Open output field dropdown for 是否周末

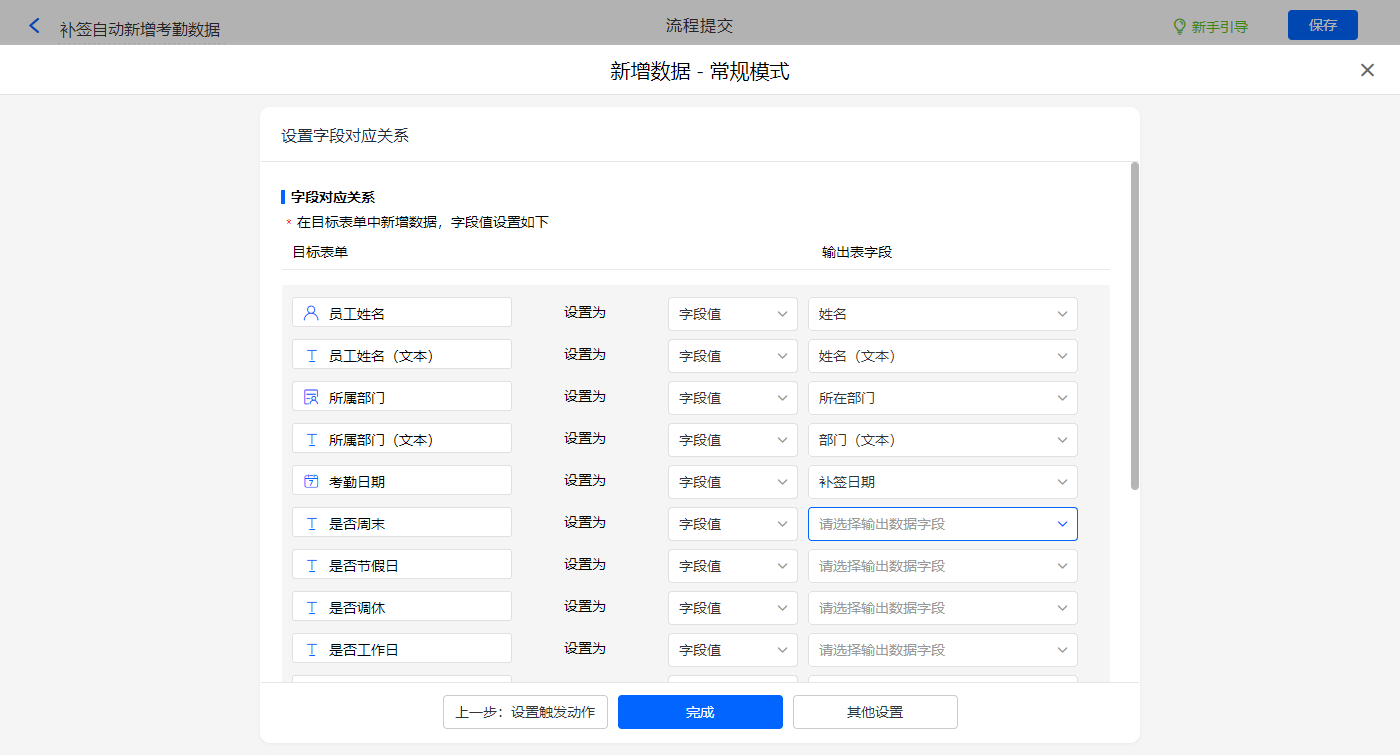click(942, 524)
